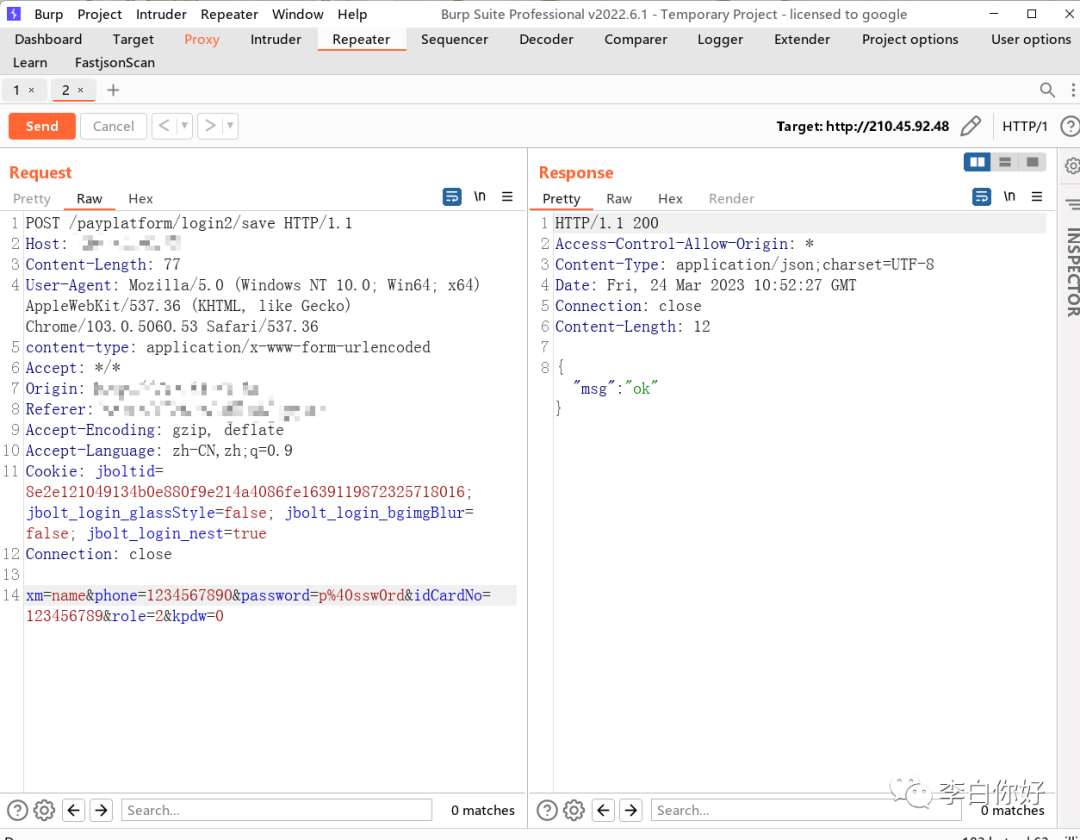
Task: Open the Repeater tab options kebab menu
Action: point(1072,90)
